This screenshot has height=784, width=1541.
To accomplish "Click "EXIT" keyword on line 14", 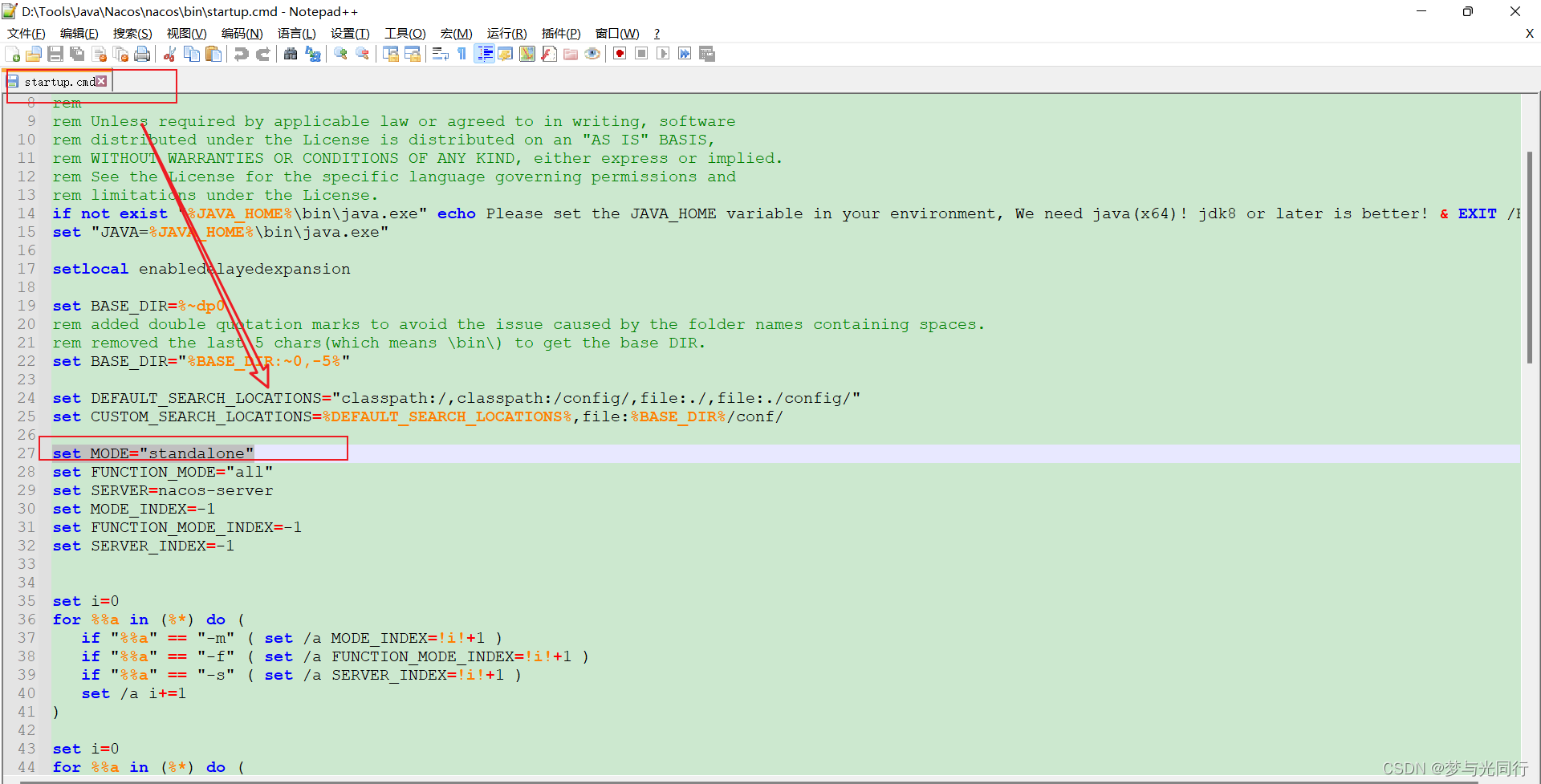I will (1478, 213).
